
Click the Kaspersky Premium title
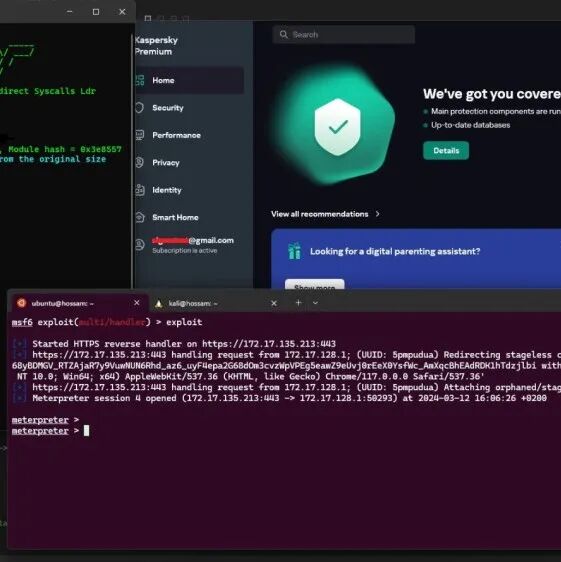pyautogui.click(x=156, y=46)
